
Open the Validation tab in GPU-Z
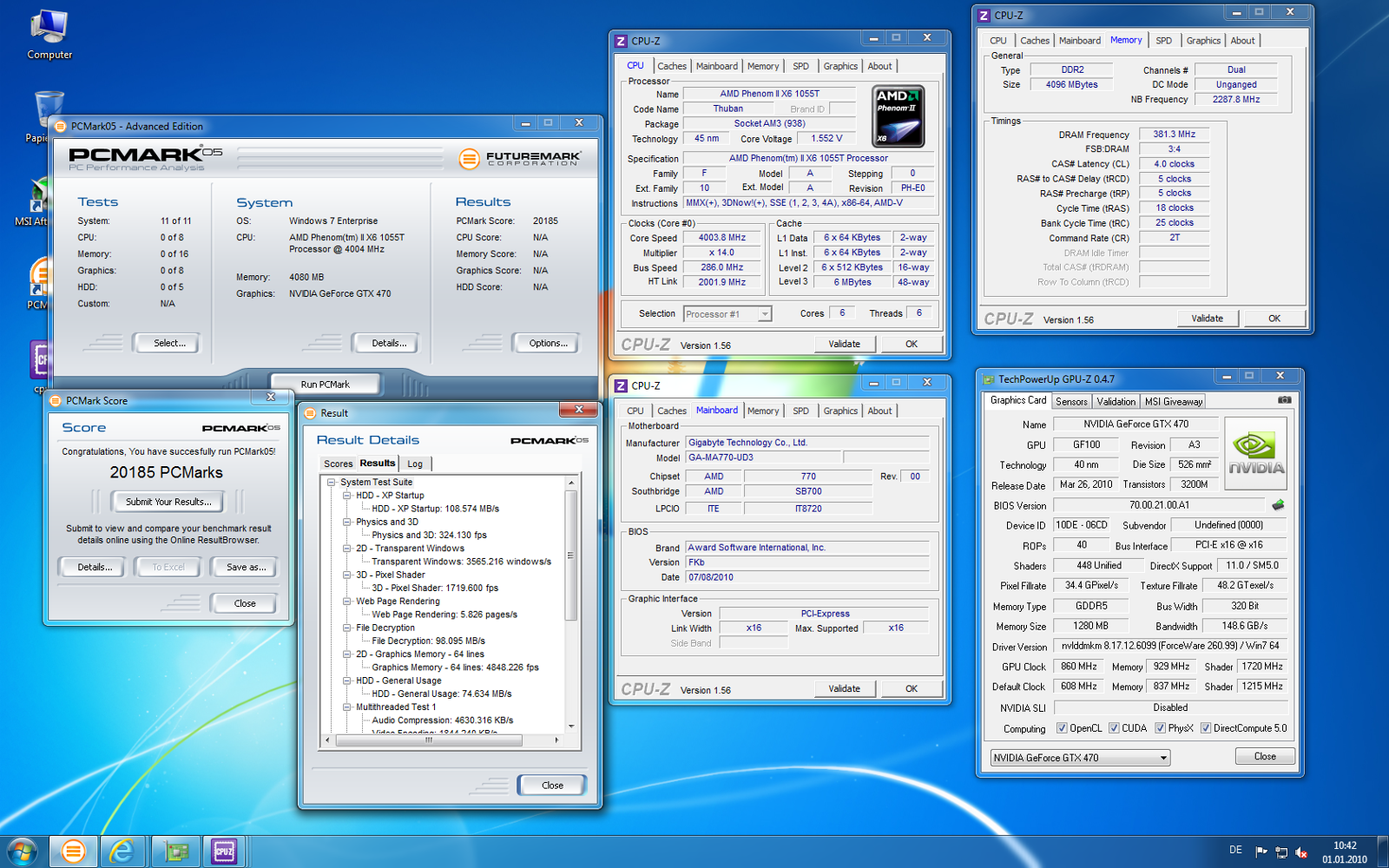(1116, 402)
